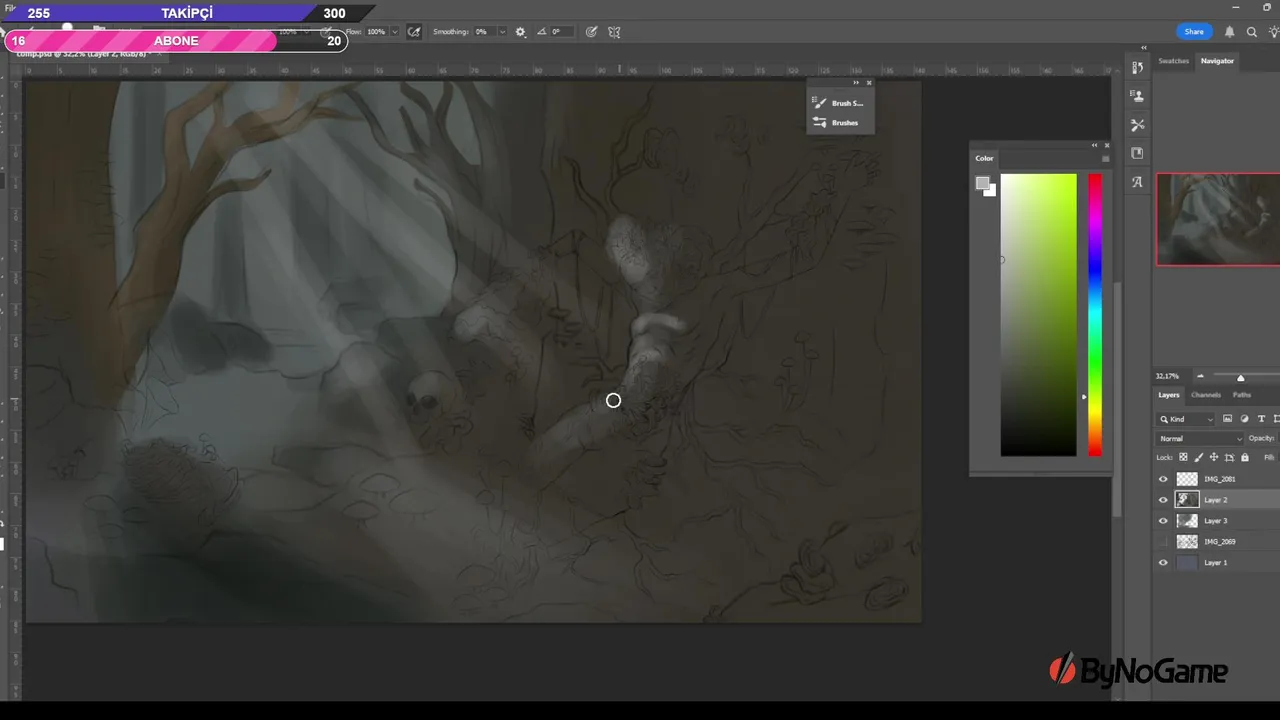Screen dimensions: 1280x720
Task: Show the IMG_2069 layer
Action: (x=1163, y=542)
